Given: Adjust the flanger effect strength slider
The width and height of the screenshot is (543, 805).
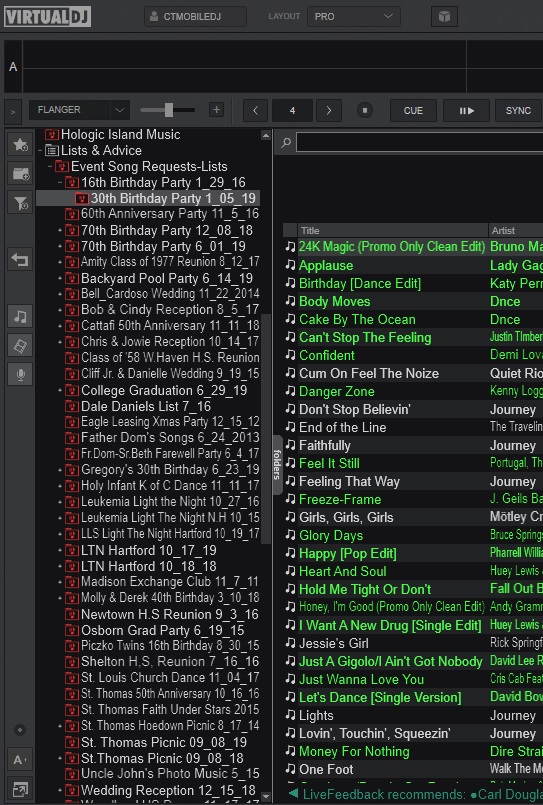Looking at the screenshot, I should click(168, 110).
